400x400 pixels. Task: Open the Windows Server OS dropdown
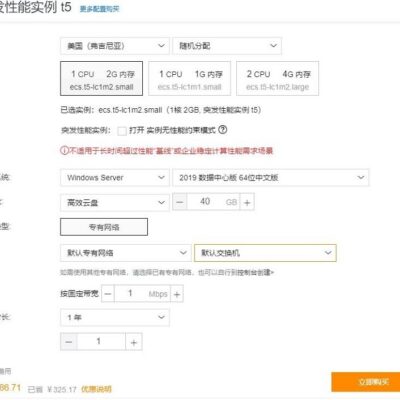115,178
